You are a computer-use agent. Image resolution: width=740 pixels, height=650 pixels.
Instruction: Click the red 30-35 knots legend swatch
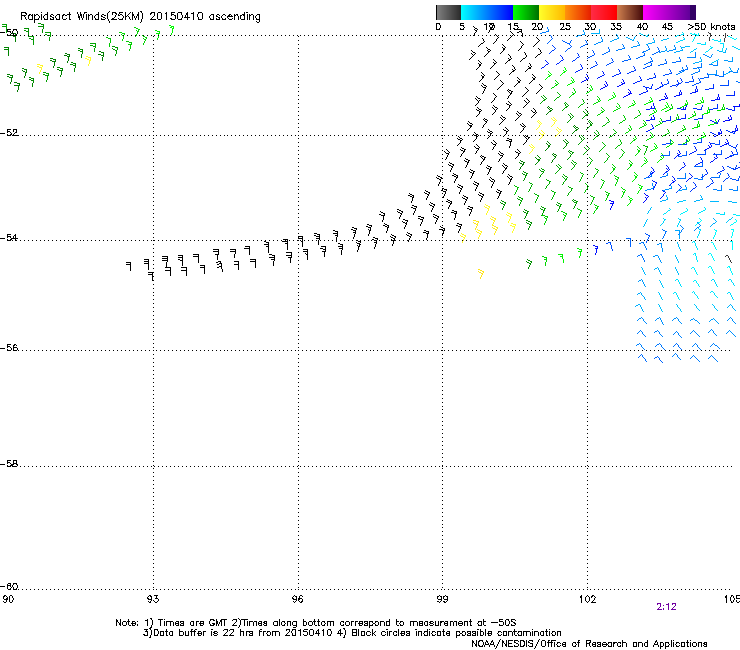click(x=604, y=12)
